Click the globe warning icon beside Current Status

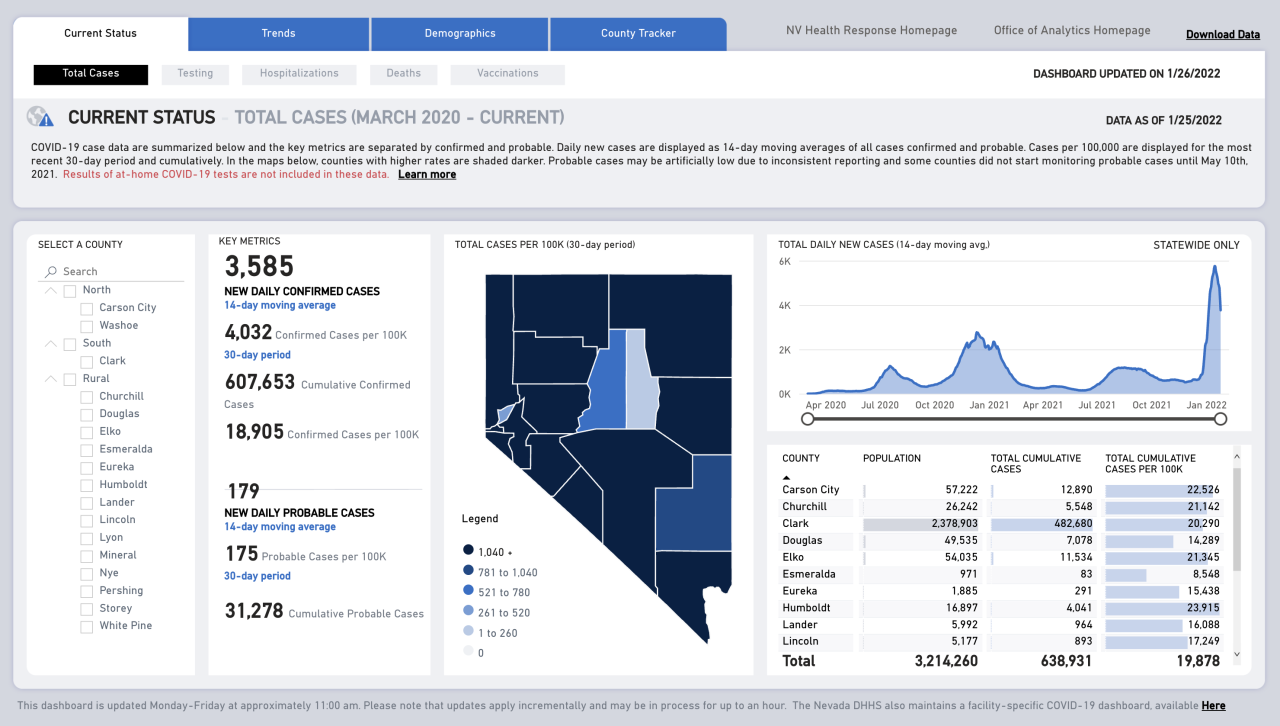(41, 117)
